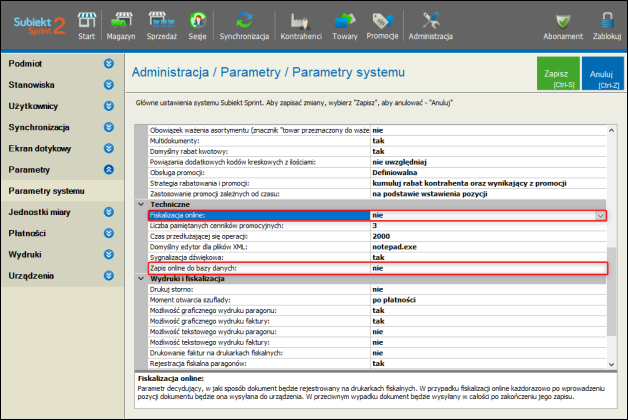Collapse the Techniczne group arrow
628x420 pixels.
(x=141, y=204)
